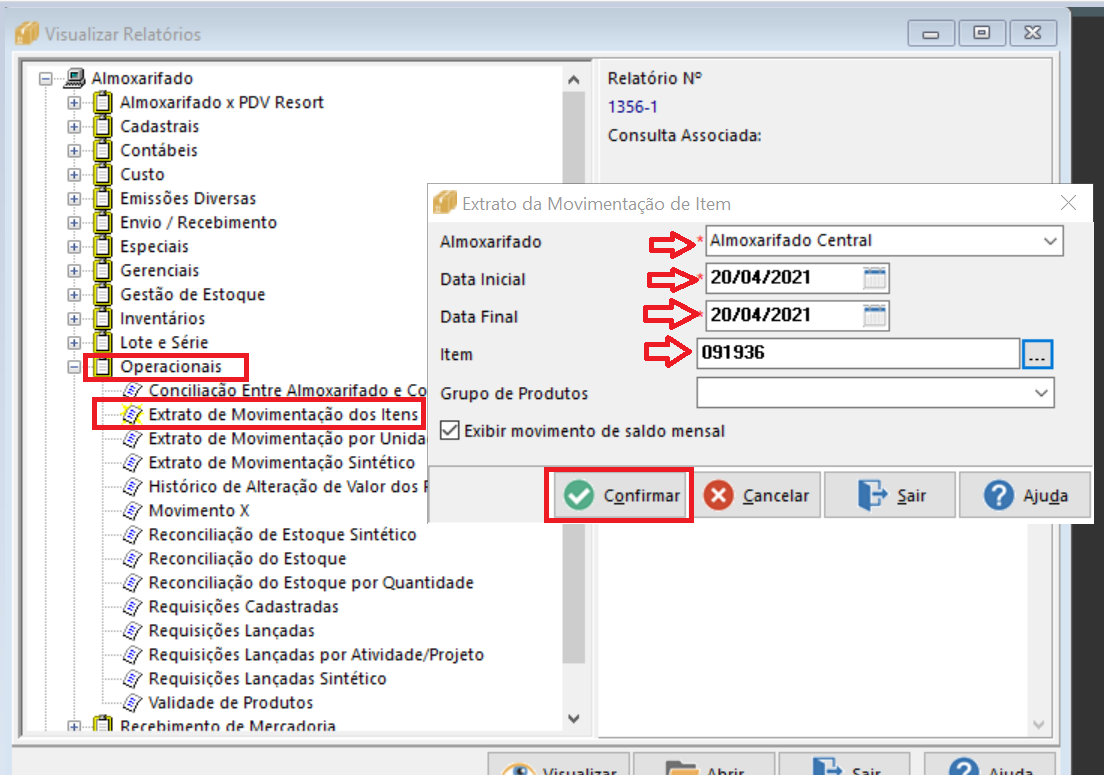Click the Cancelar button
The height and width of the screenshot is (775, 1104).
(758, 496)
